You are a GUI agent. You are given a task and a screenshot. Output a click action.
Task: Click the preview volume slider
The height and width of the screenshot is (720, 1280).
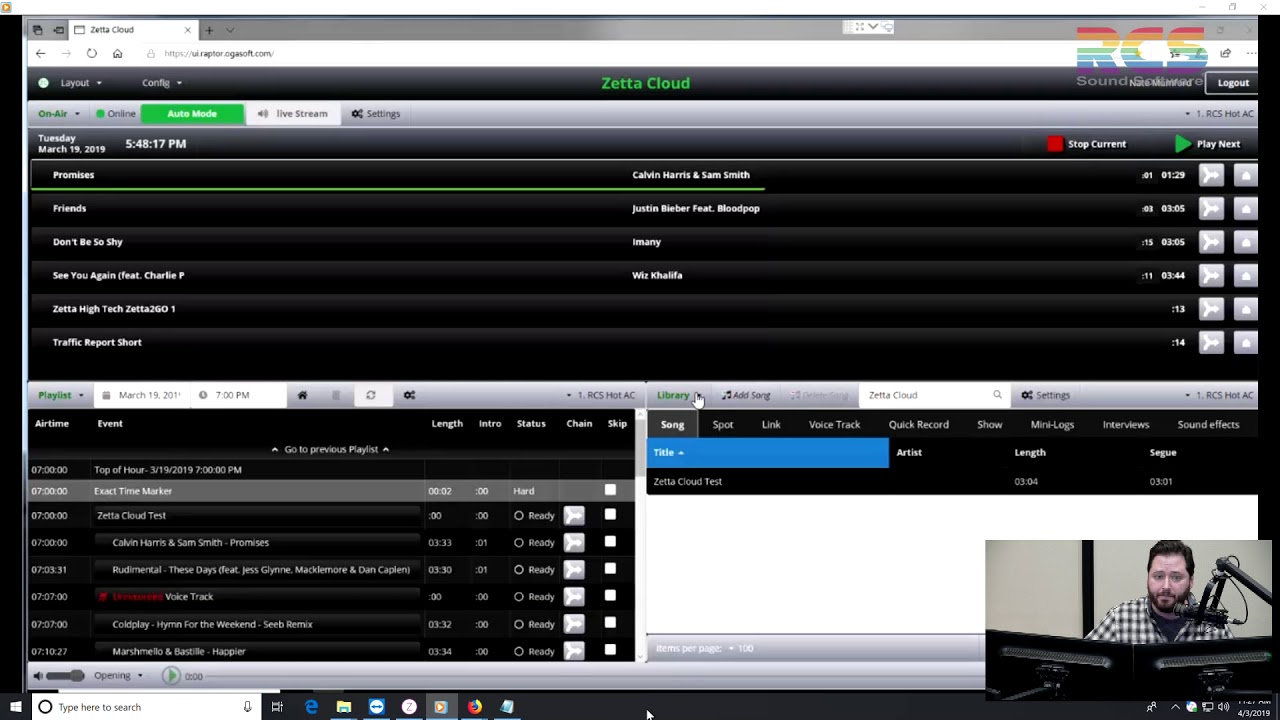(x=65, y=676)
